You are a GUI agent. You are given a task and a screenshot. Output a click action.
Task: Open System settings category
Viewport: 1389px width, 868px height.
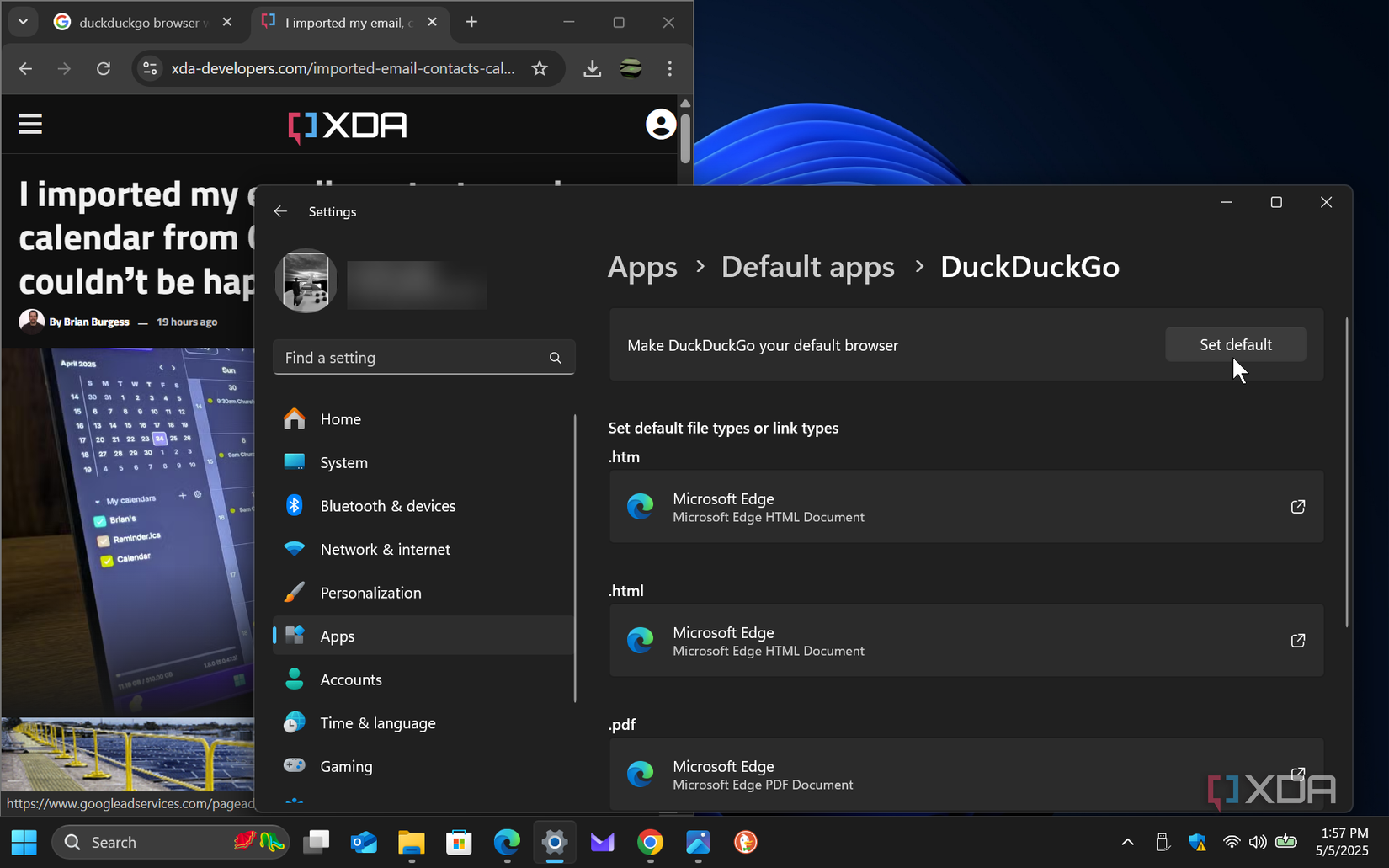(x=423, y=462)
